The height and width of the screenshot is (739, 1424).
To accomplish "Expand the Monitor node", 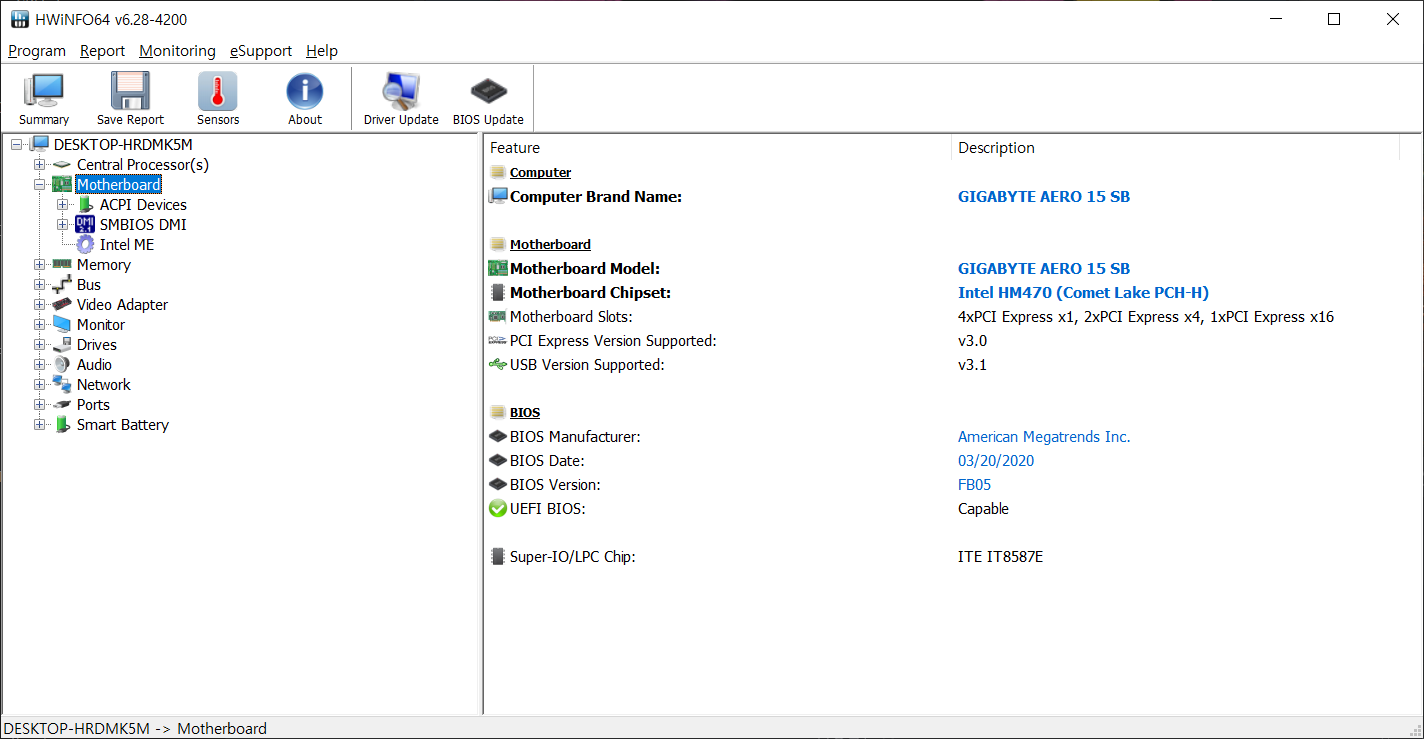I will tap(39, 325).
